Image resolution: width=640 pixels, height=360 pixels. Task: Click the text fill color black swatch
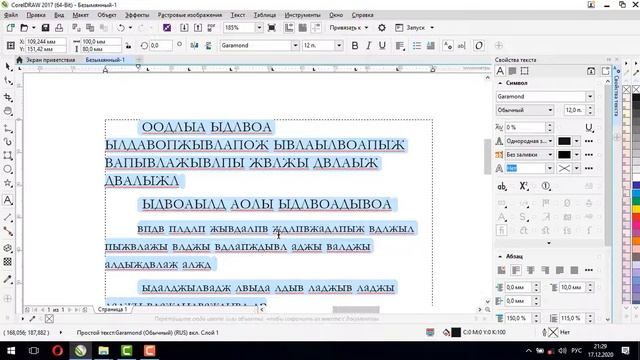pos(564,141)
